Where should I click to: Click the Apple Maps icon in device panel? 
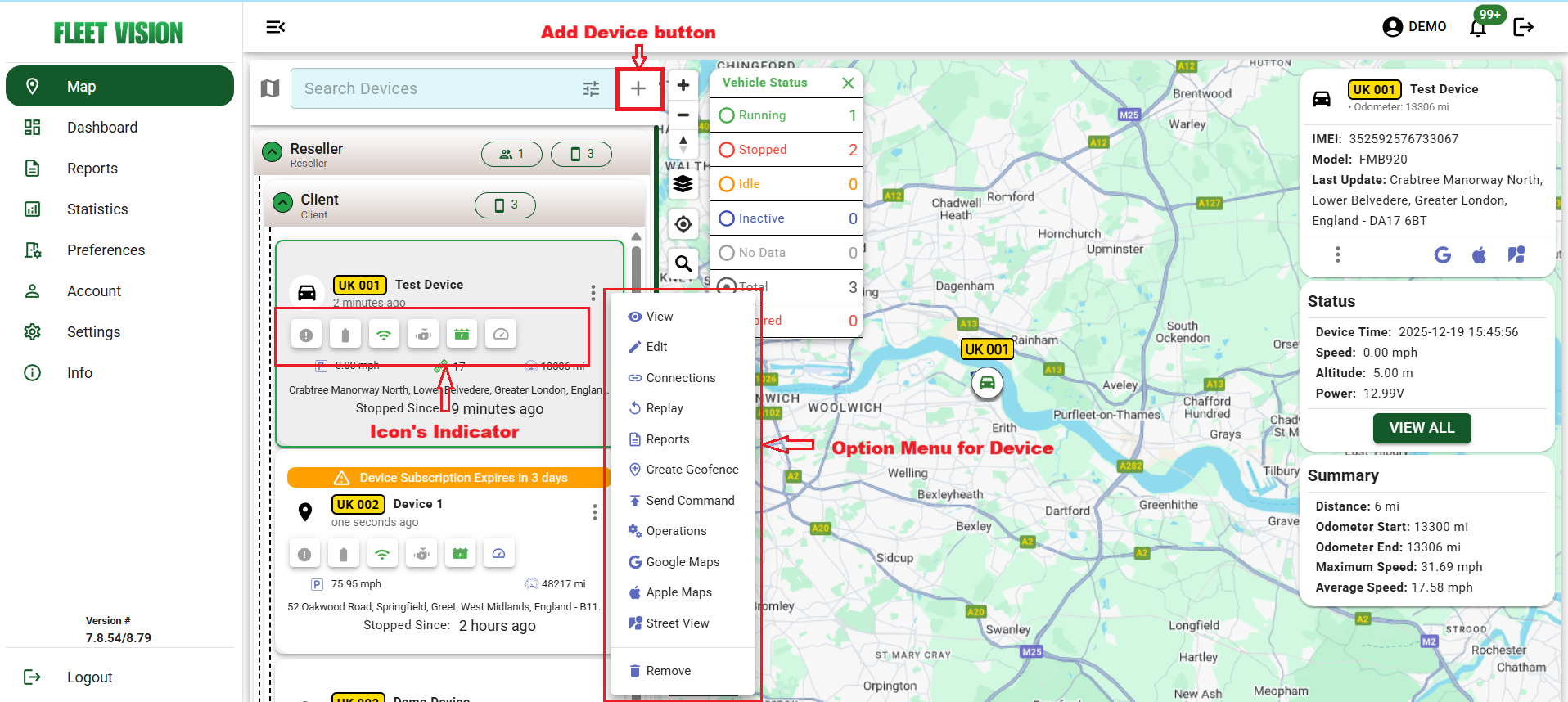pos(1479,255)
